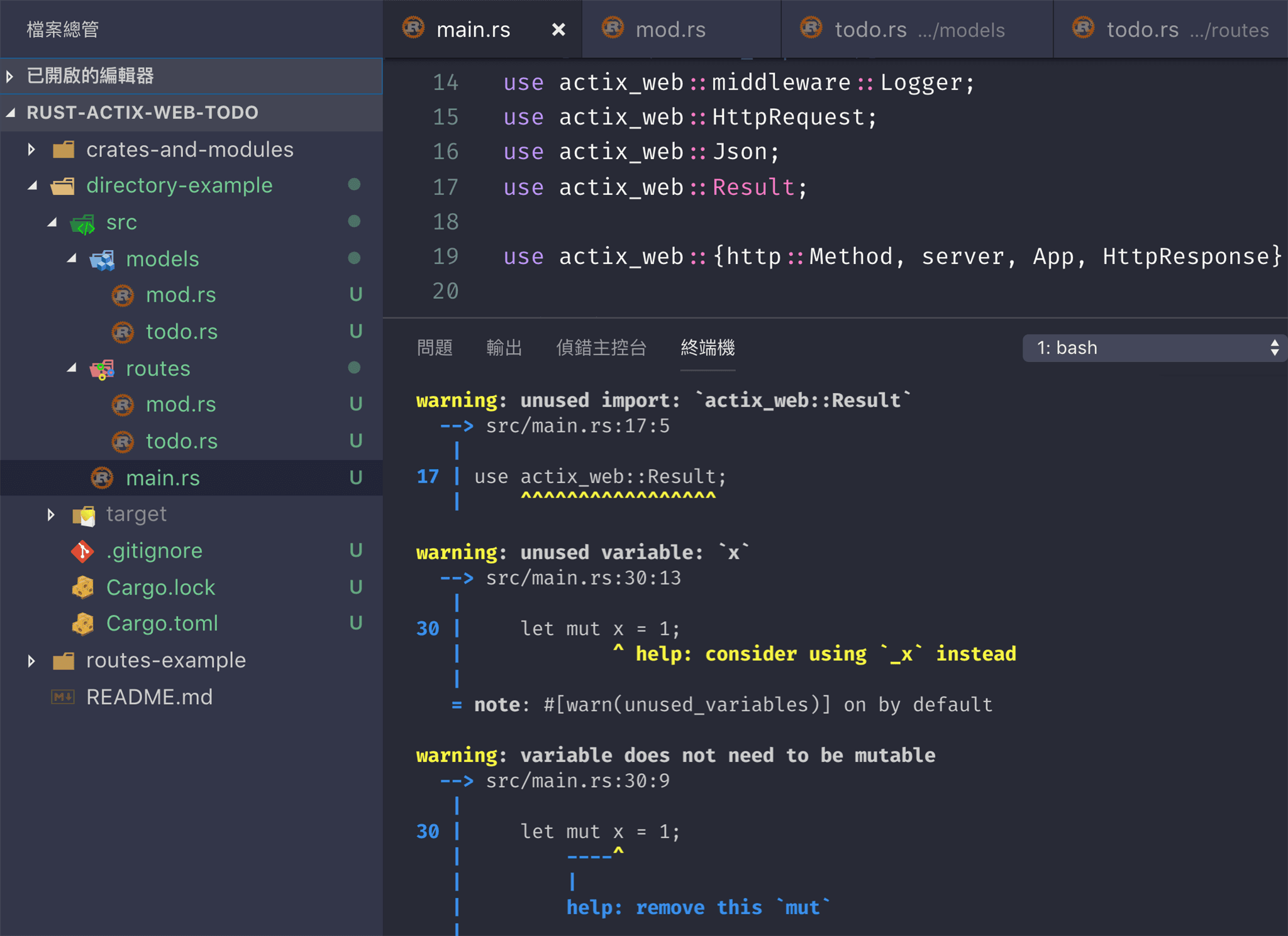Close the main.rs editor tab

click(558, 29)
